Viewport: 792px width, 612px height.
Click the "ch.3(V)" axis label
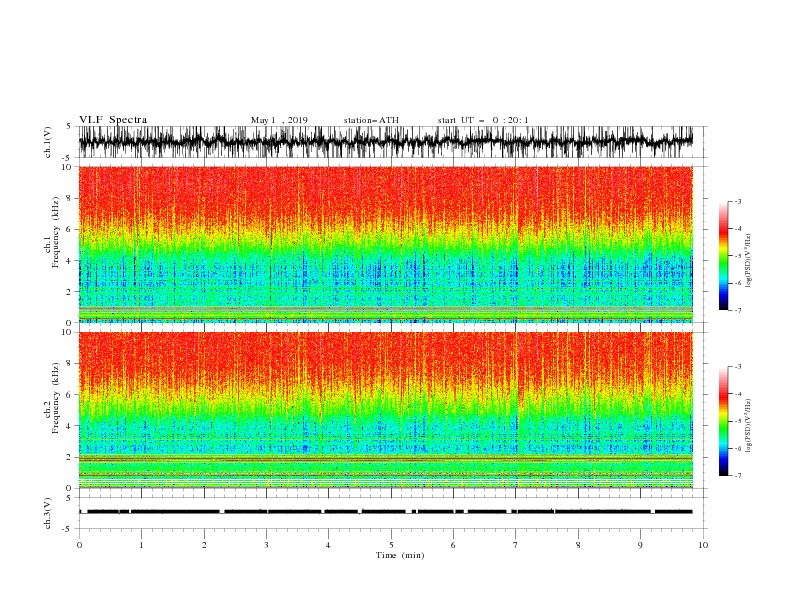tap(48, 513)
